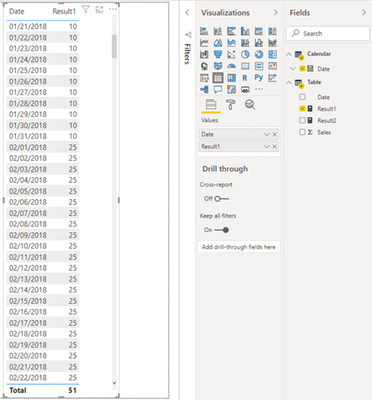Select the Slicer visual
The height and width of the screenshot is (400, 372).
[x=204, y=78]
